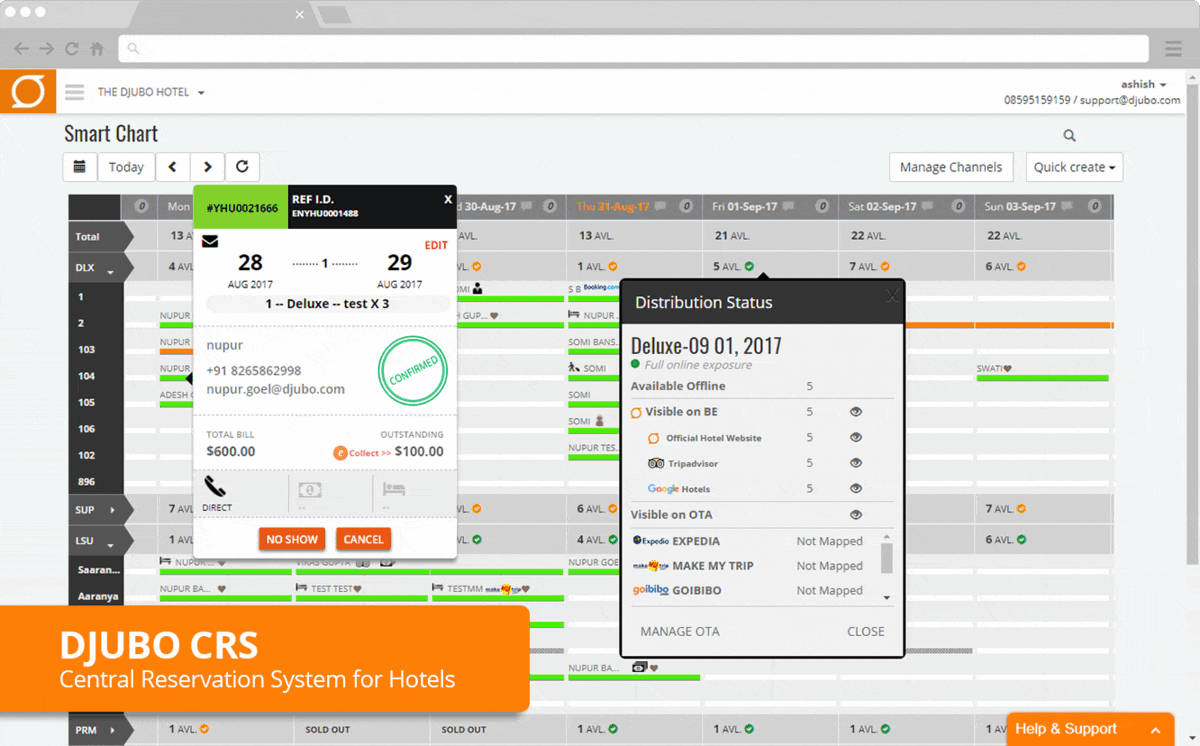Toggle visibility for Tripadvisor
The height and width of the screenshot is (746, 1200).
(856, 464)
